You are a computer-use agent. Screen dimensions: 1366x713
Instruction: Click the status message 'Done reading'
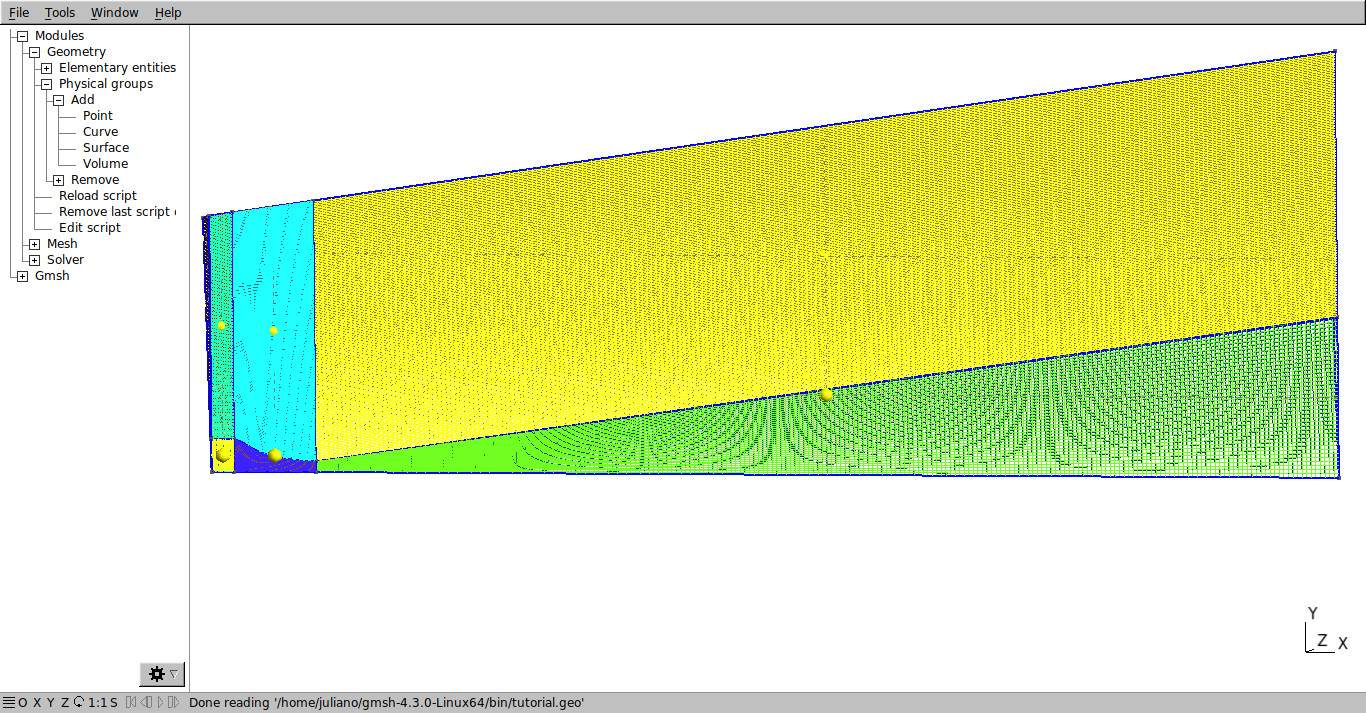386,703
